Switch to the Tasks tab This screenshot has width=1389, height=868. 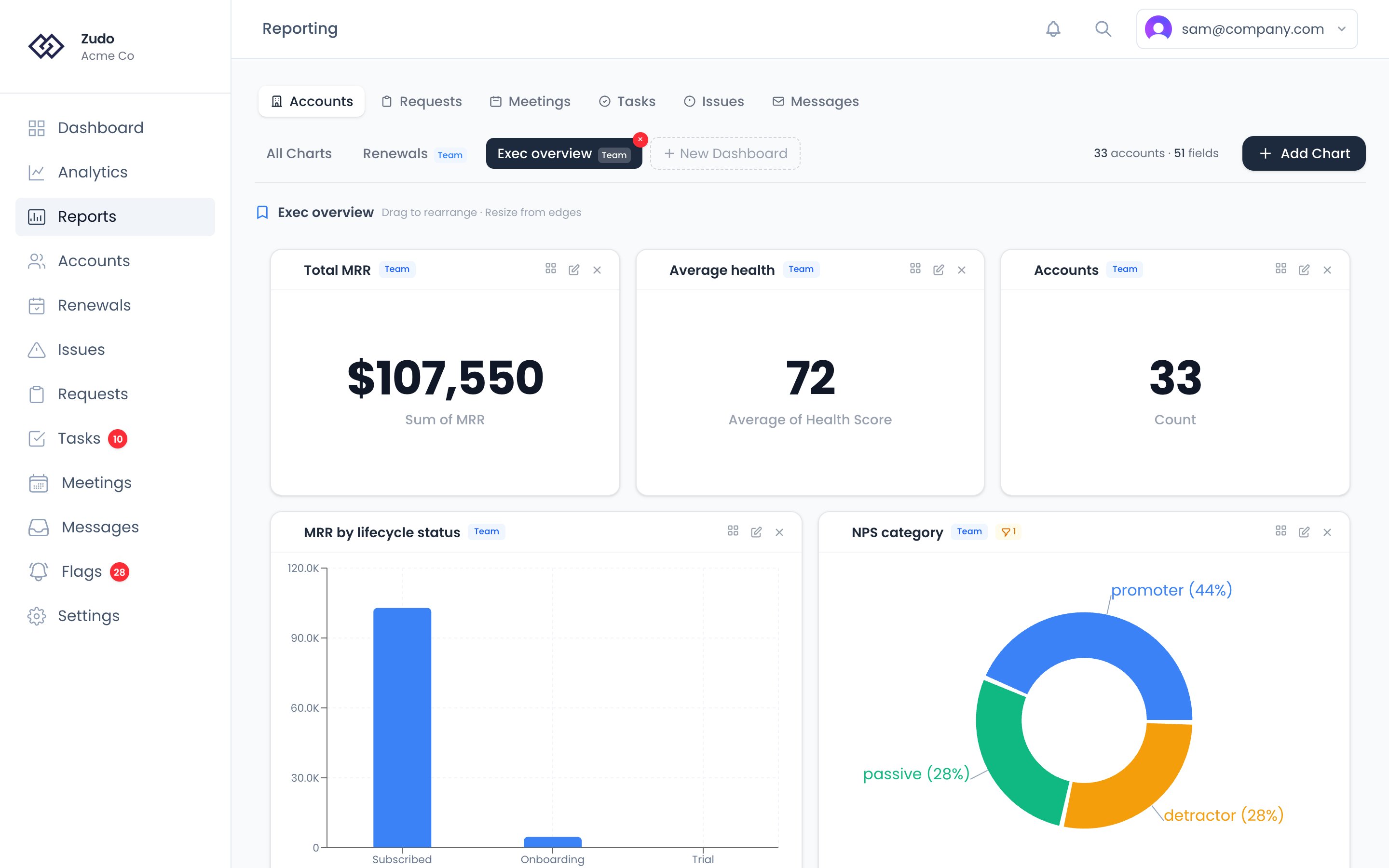pos(627,102)
